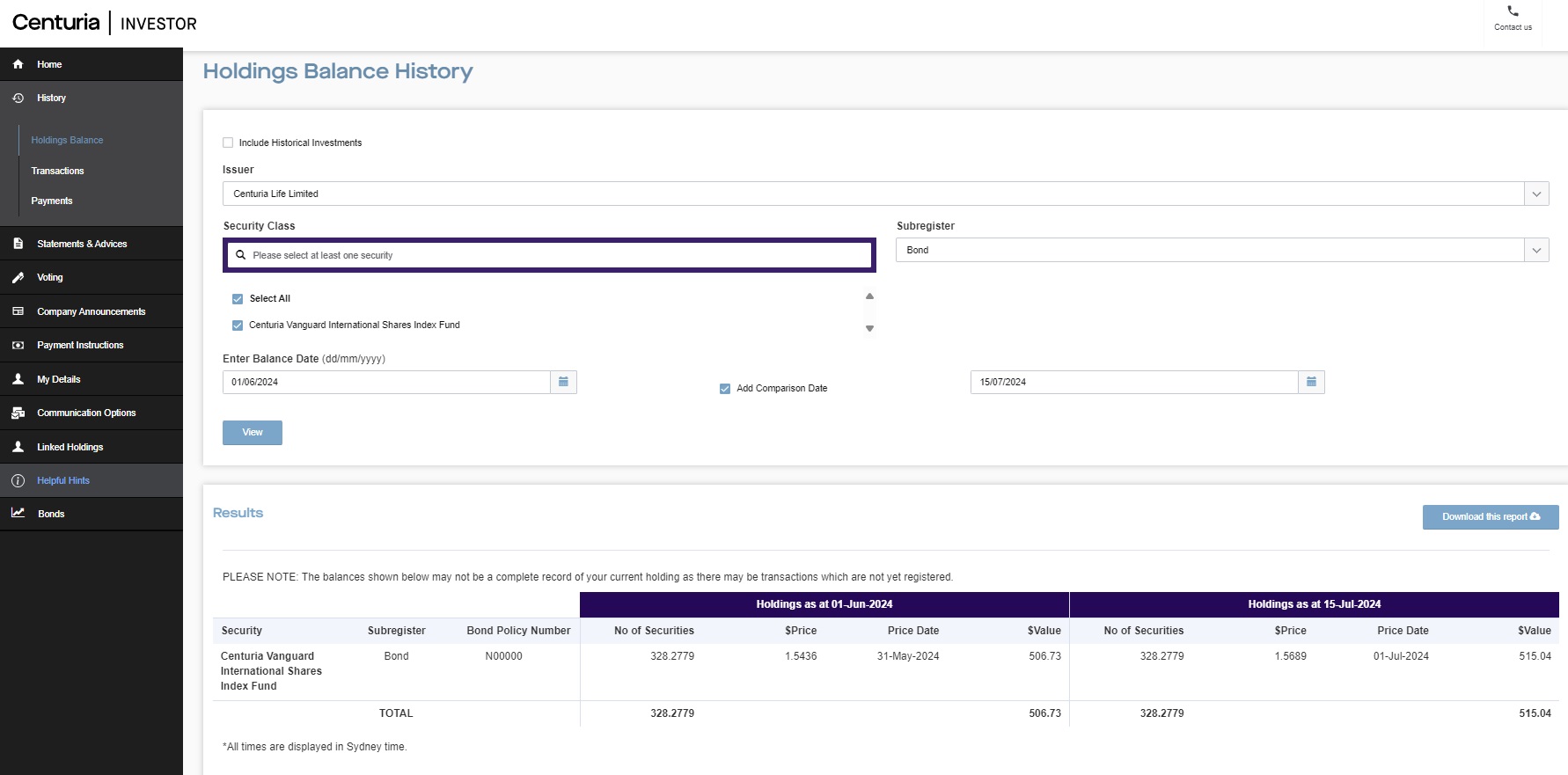Open calendar picker for balance date

click(563, 382)
